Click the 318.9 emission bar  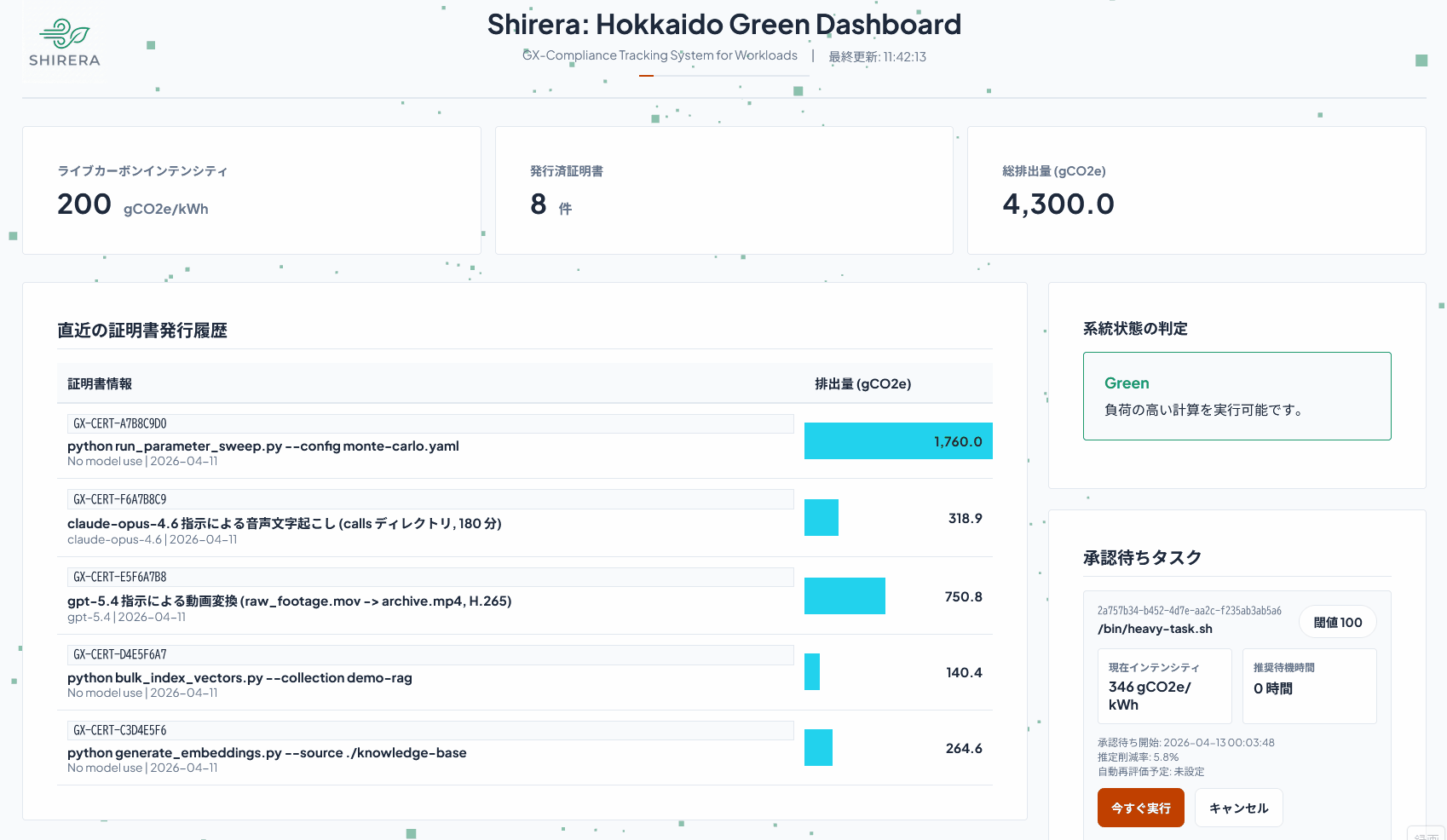[x=822, y=518]
